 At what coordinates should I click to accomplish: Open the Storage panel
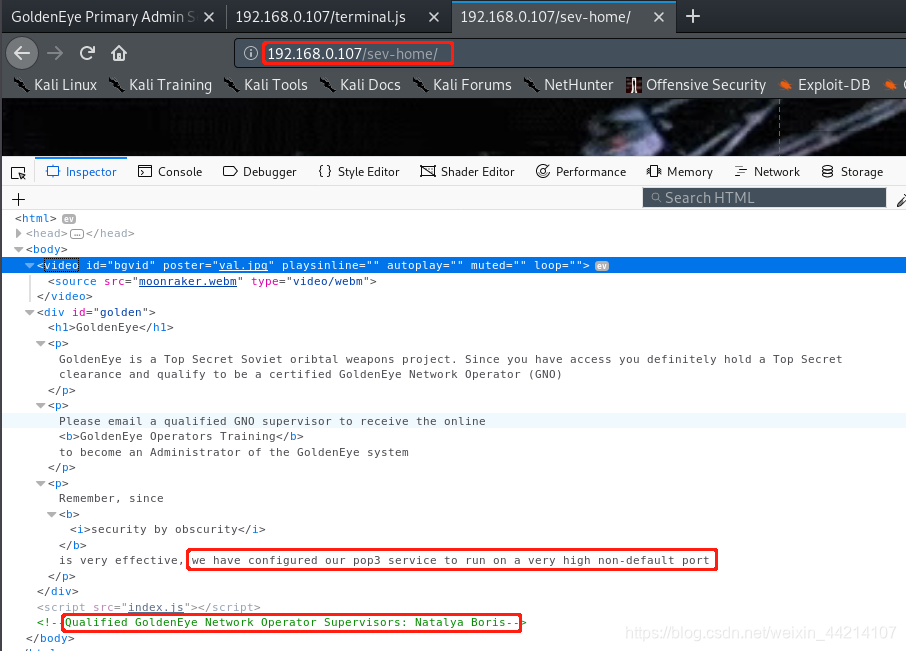click(x=852, y=172)
